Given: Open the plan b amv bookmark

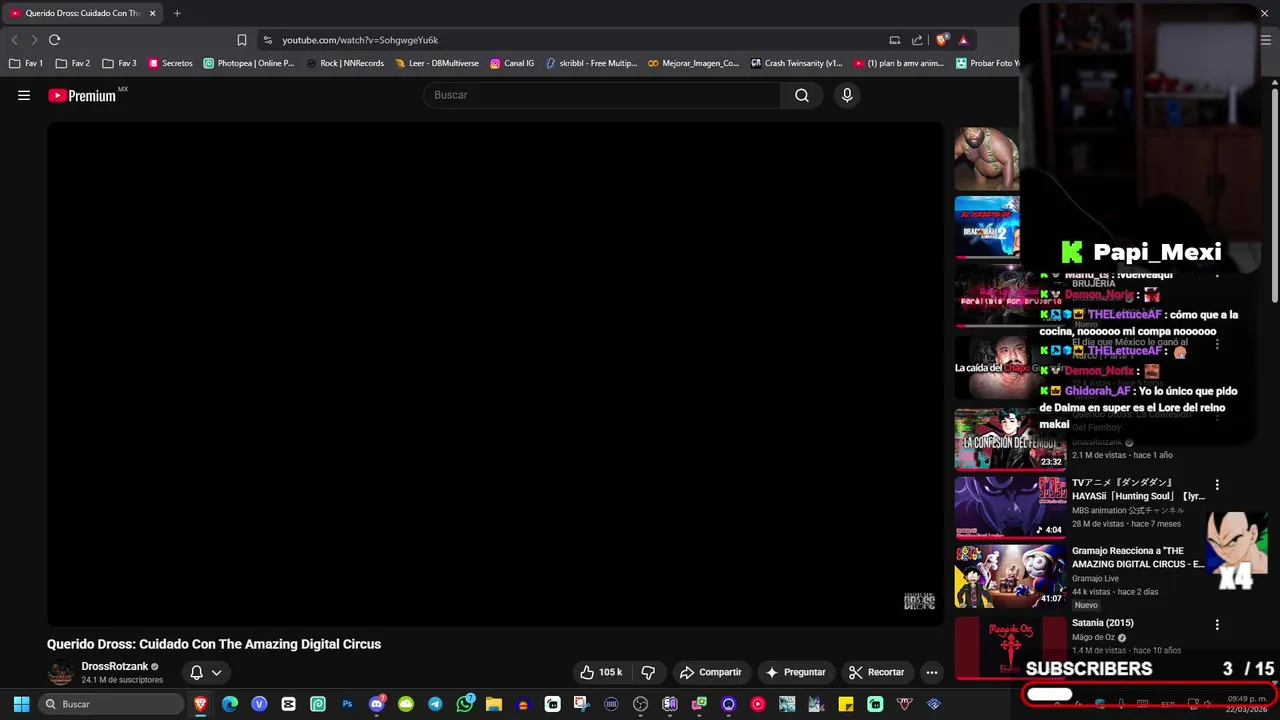Looking at the screenshot, I should (899, 63).
